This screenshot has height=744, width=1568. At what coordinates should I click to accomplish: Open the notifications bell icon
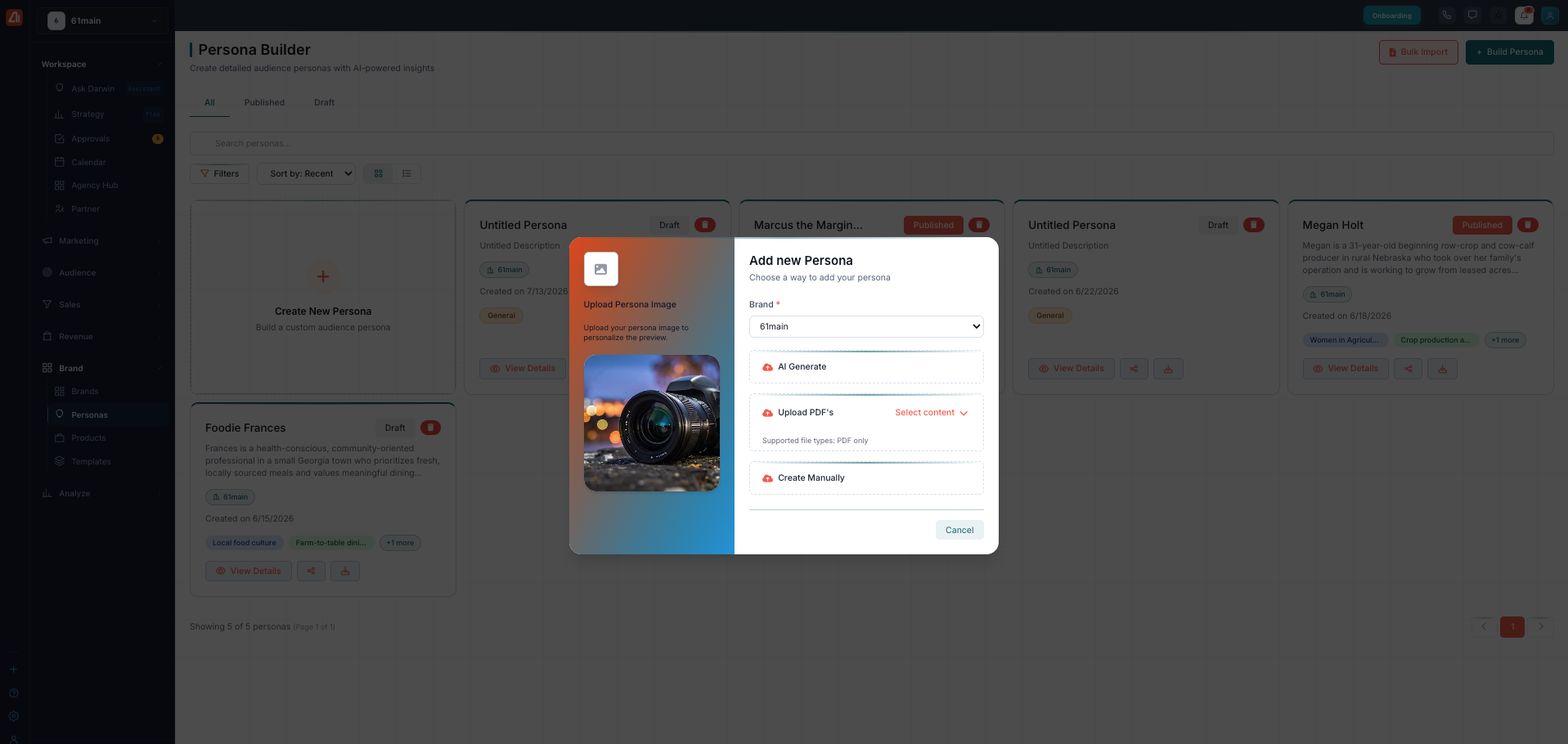pos(1524,16)
